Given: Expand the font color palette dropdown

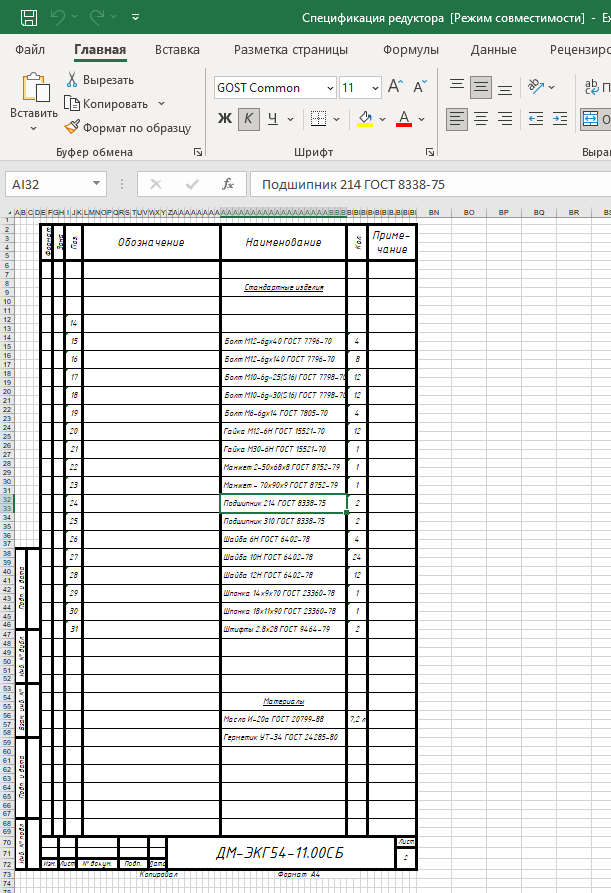Looking at the screenshot, I should tap(421, 119).
